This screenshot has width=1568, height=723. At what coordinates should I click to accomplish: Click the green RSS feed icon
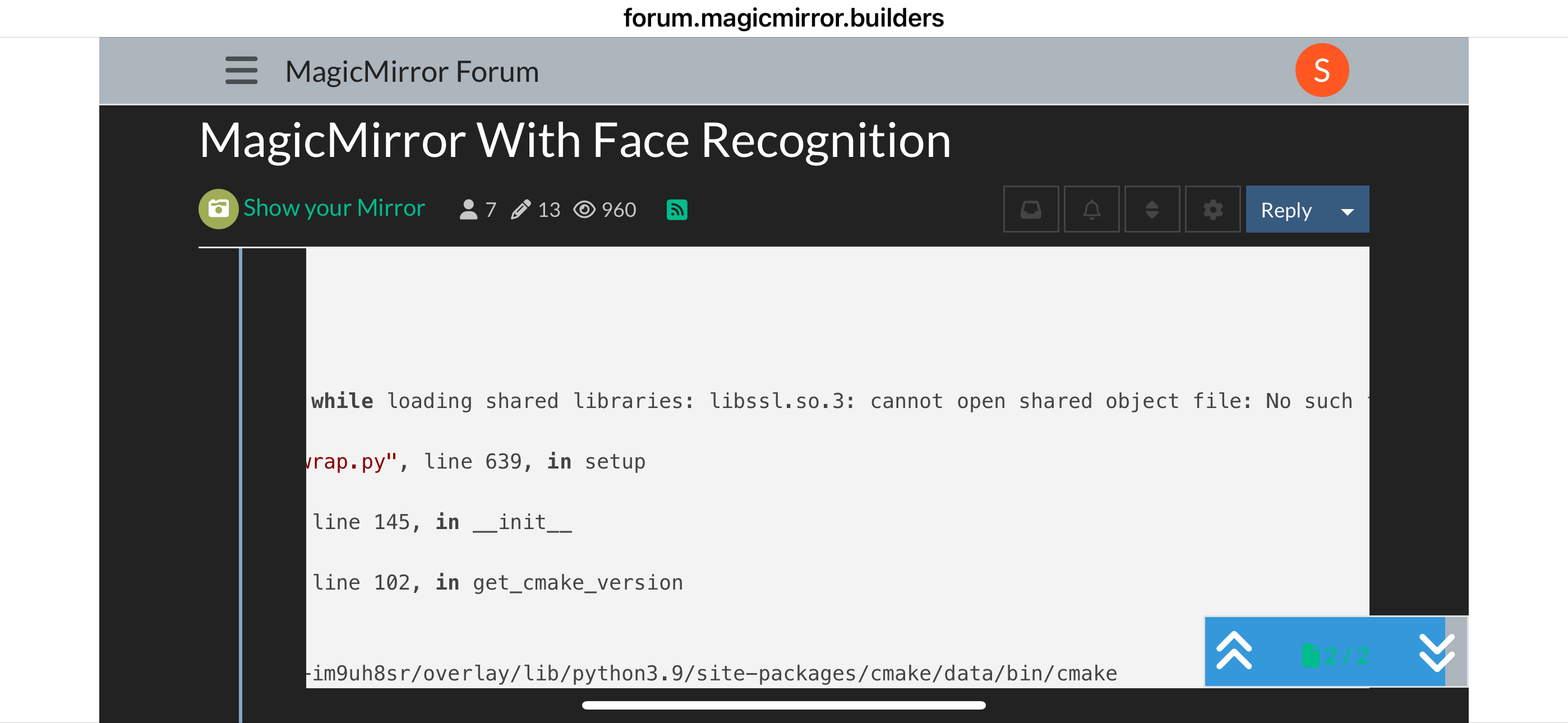click(x=677, y=210)
